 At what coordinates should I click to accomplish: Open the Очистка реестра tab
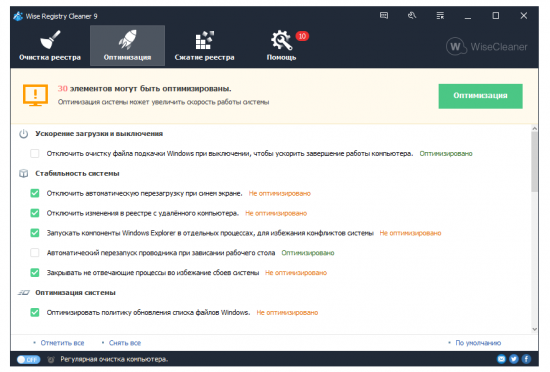click(x=50, y=46)
